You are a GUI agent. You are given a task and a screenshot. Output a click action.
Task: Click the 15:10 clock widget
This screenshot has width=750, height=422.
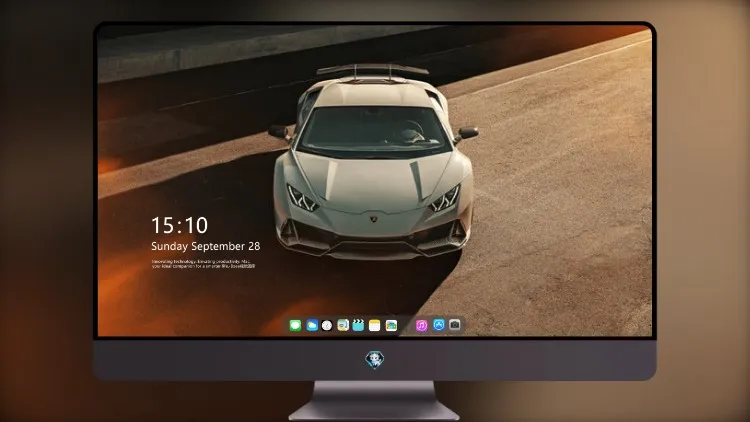179,225
